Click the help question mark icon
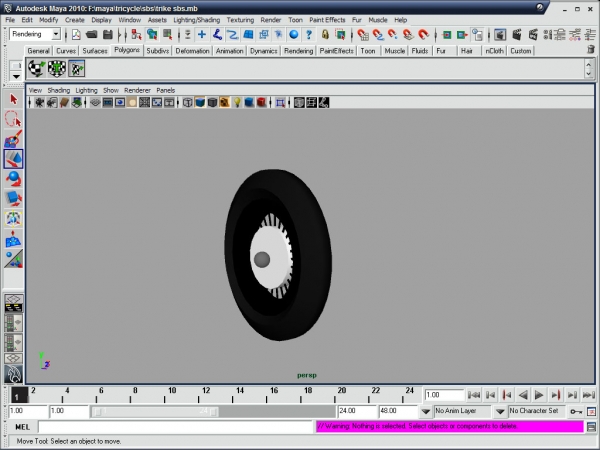Screen dimensions: 600x450 click(309, 35)
